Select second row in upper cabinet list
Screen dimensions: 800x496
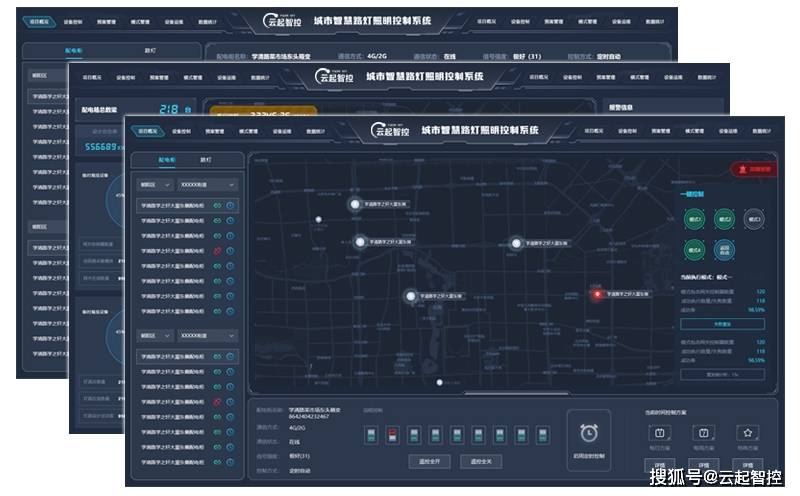coord(187,221)
